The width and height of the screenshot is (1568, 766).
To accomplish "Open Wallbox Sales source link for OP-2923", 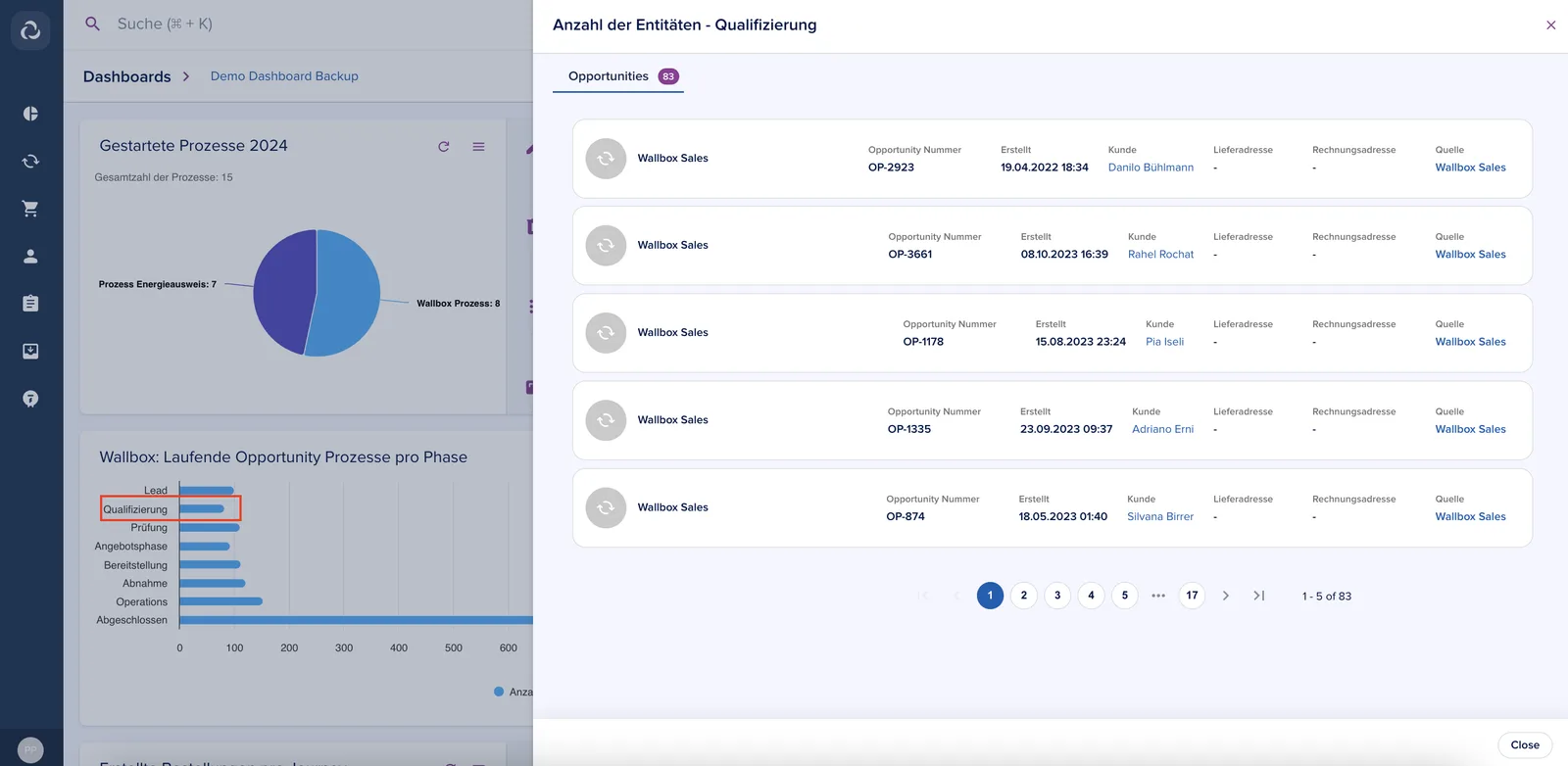I will pyautogui.click(x=1471, y=168).
